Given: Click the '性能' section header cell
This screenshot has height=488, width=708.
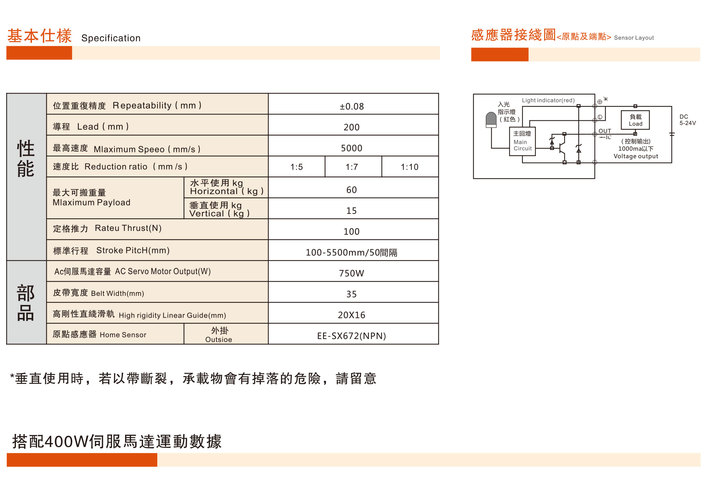Looking at the screenshot, I should click(26, 177).
